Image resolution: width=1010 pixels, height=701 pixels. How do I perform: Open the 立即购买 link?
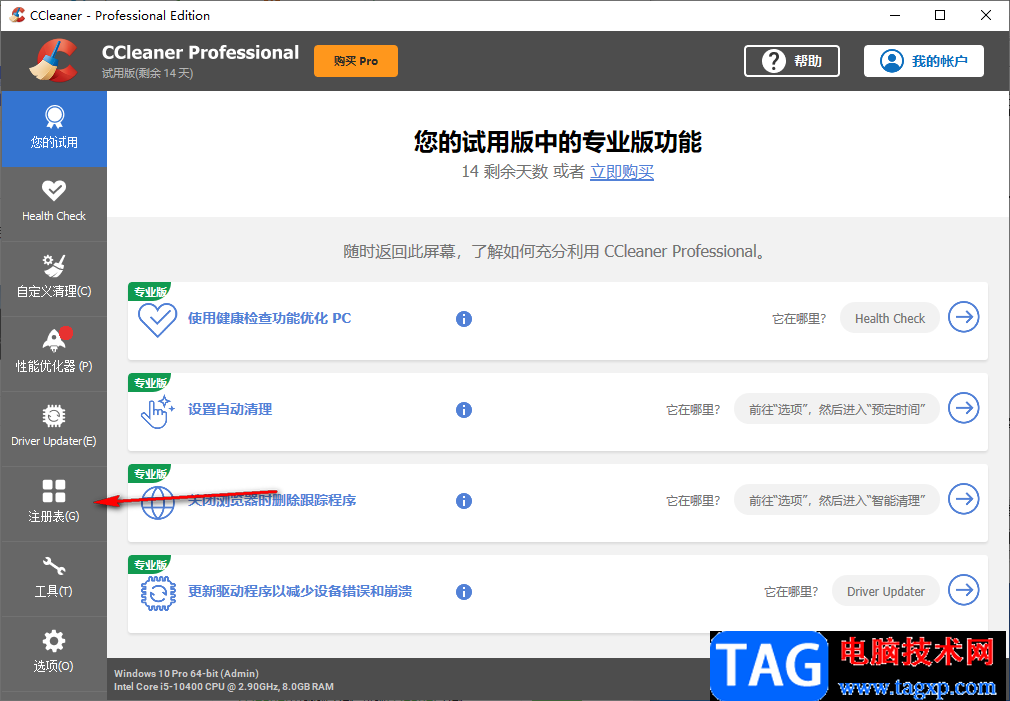point(621,172)
